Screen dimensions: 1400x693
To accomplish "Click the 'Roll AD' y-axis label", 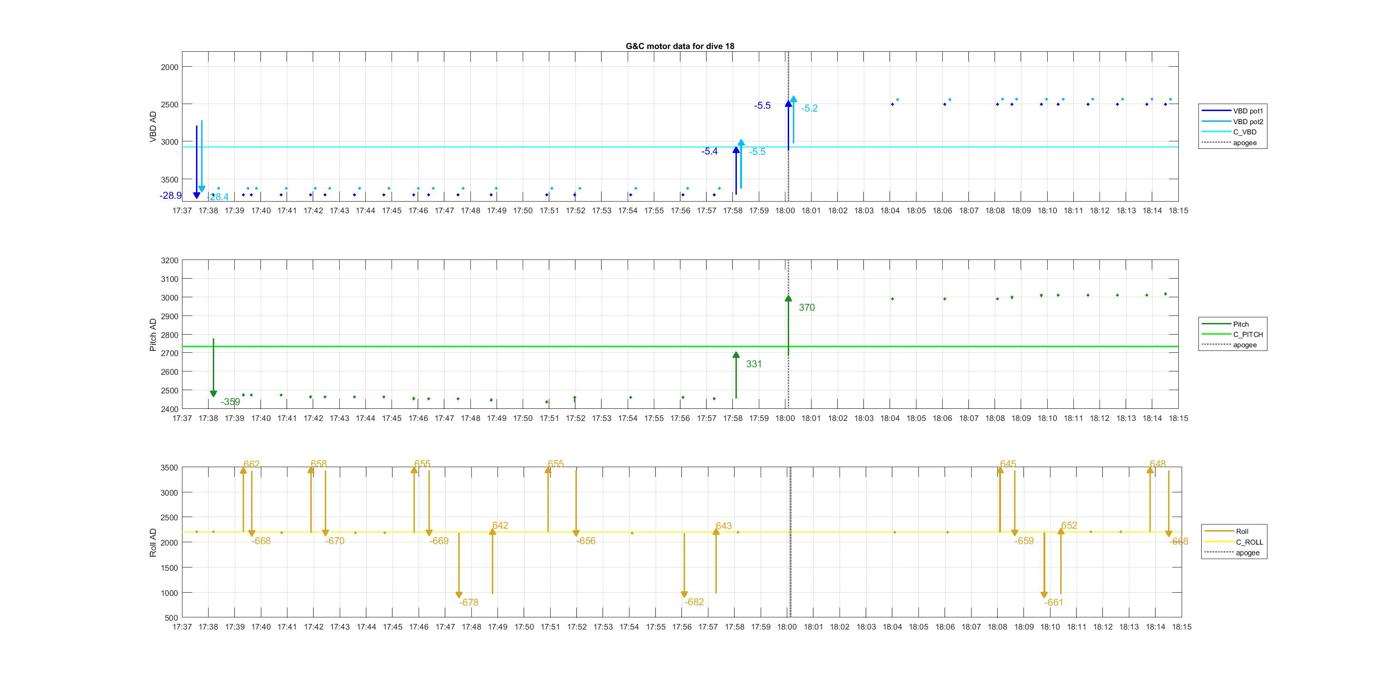I will tap(154, 542).
